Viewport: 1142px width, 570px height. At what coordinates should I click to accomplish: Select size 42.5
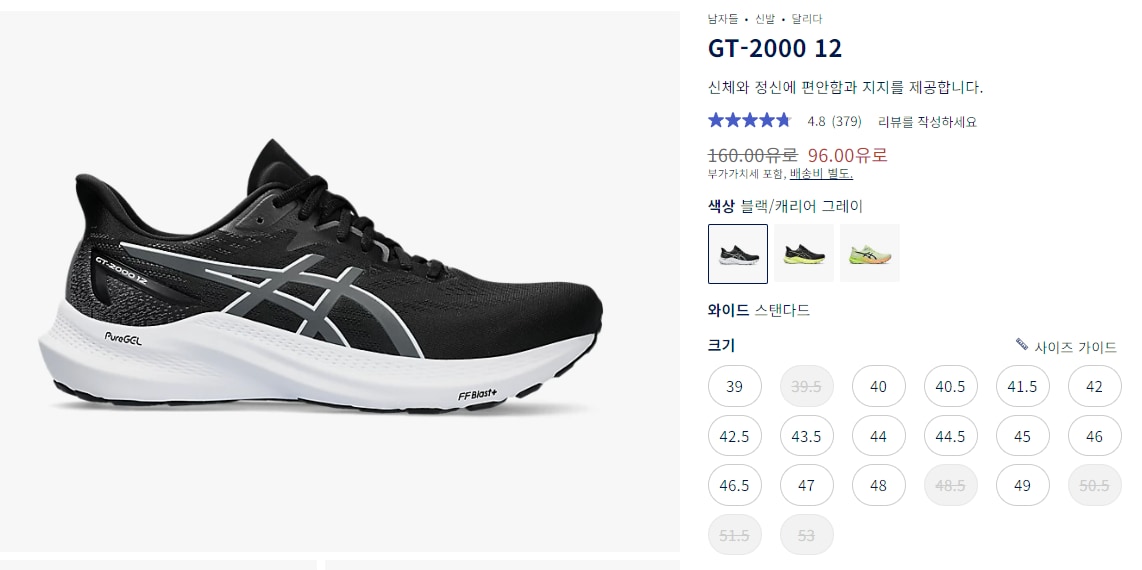pos(734,436)
